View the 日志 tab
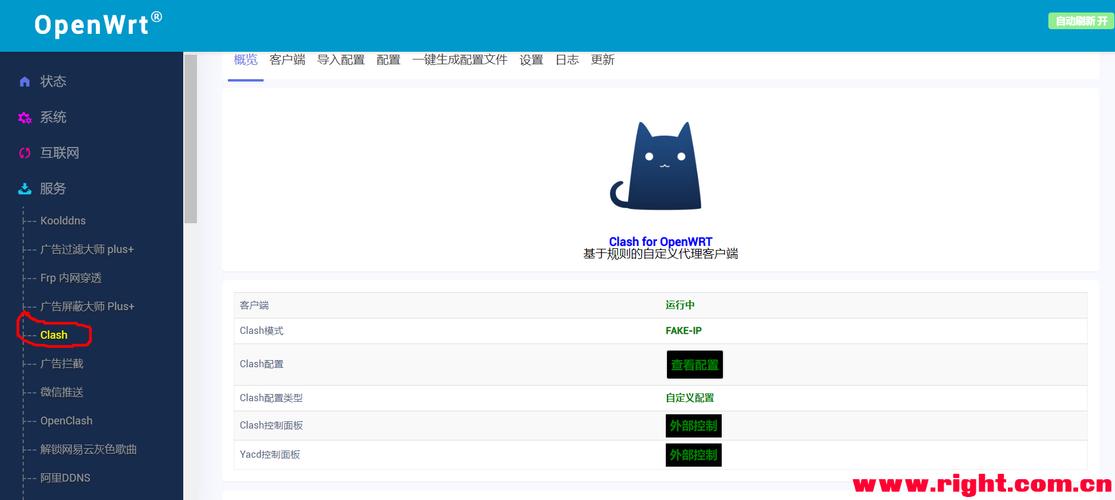The image size is (1115, 500). tap(567, 60)
